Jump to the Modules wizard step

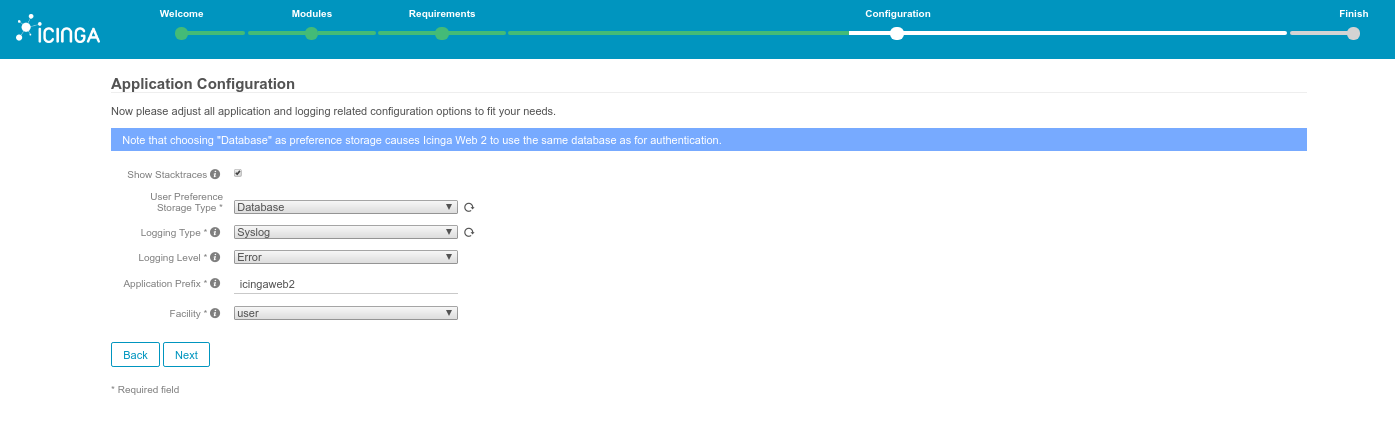[311, 33]
